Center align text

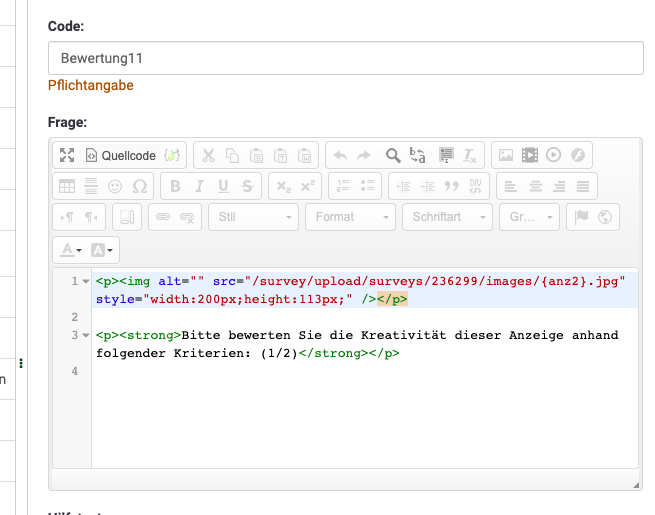[x=535, y=186]
